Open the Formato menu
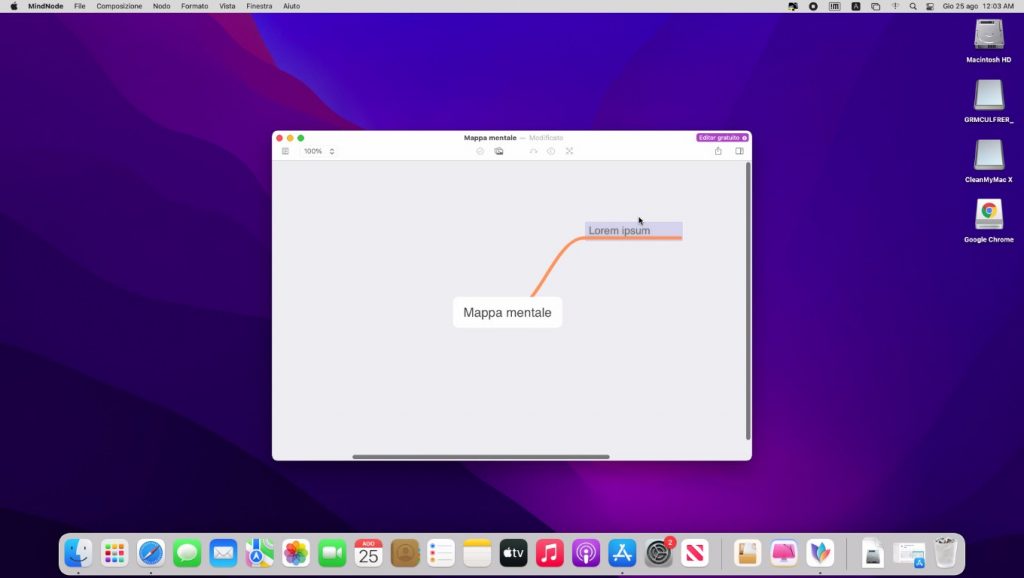Image resolution: width=1024 pixels, height=578 pixels. point(194,6)
